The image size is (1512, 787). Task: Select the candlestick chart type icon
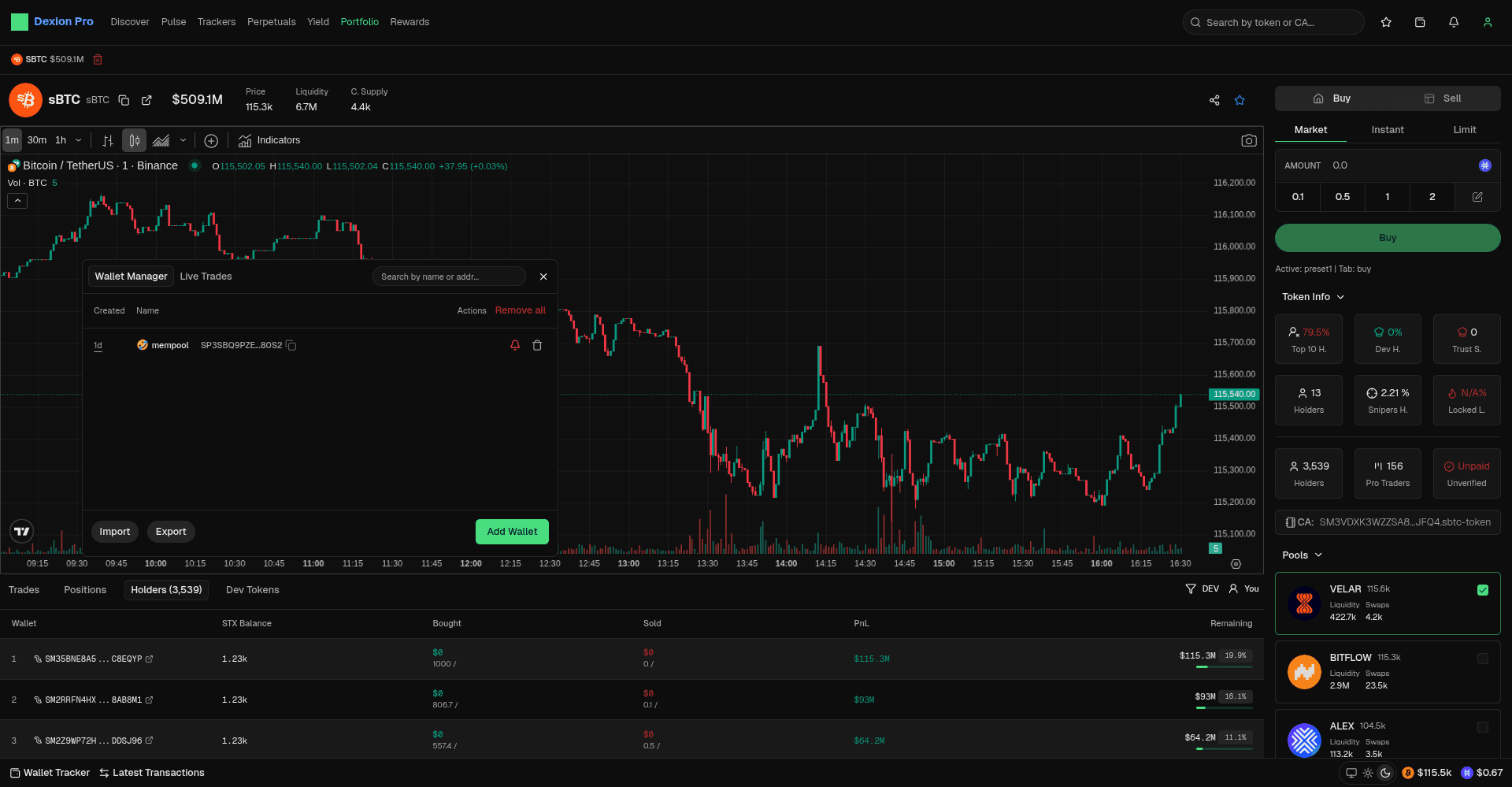coord(135,140)
